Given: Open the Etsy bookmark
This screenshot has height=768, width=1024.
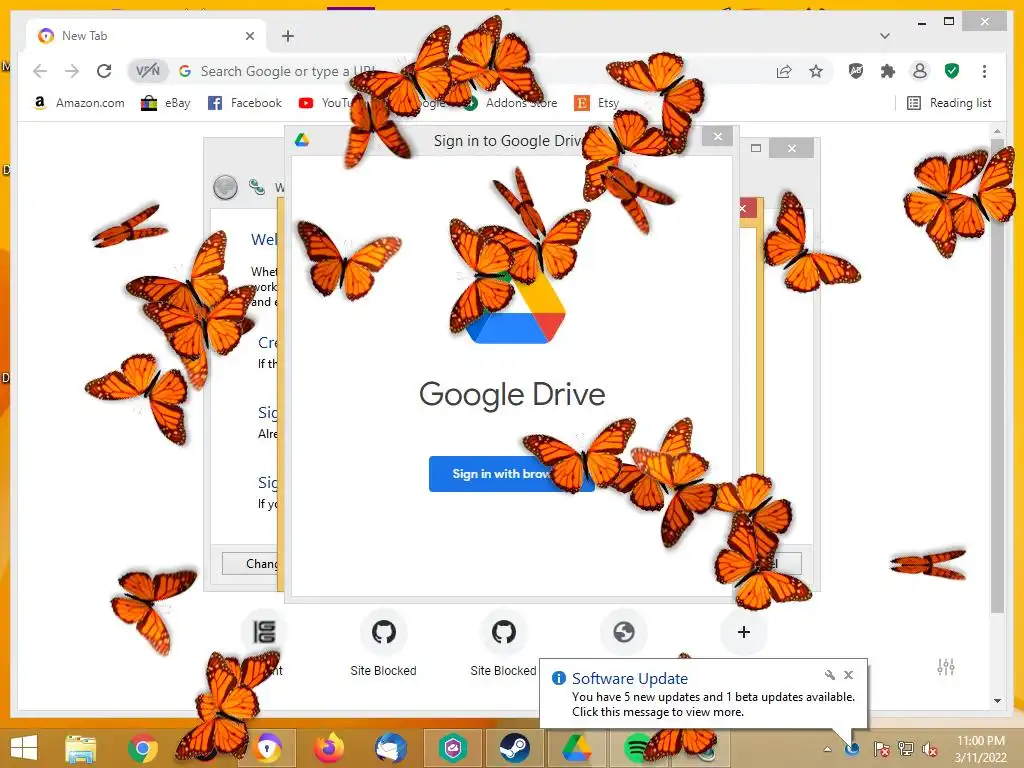Looking at the screenshot, I should tap(597, 103).
